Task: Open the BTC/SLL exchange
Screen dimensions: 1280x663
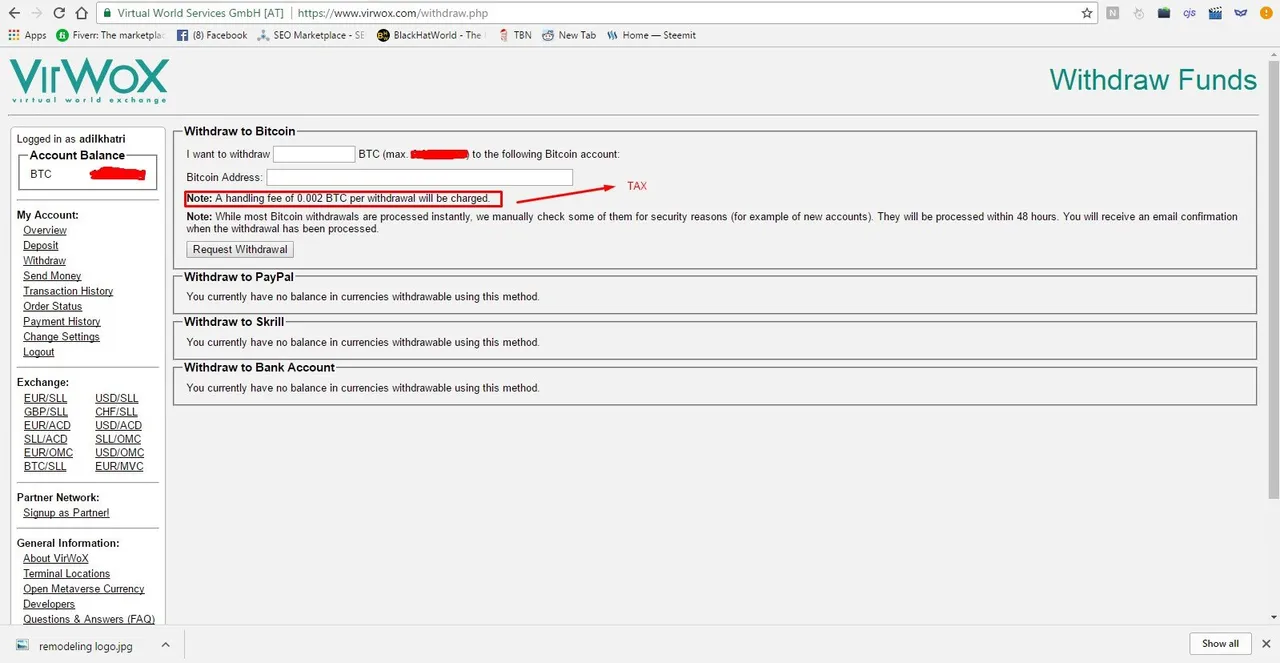Action: point(45,466)
